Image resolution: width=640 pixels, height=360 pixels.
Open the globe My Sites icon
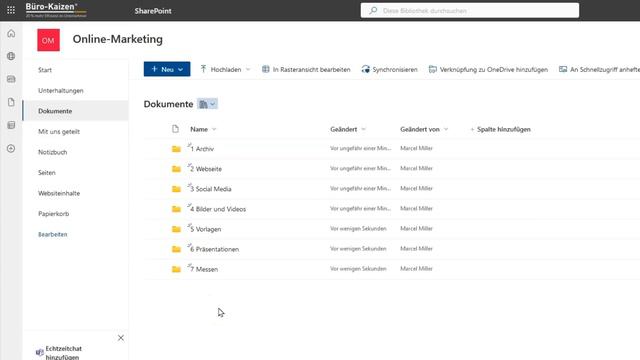11,56
